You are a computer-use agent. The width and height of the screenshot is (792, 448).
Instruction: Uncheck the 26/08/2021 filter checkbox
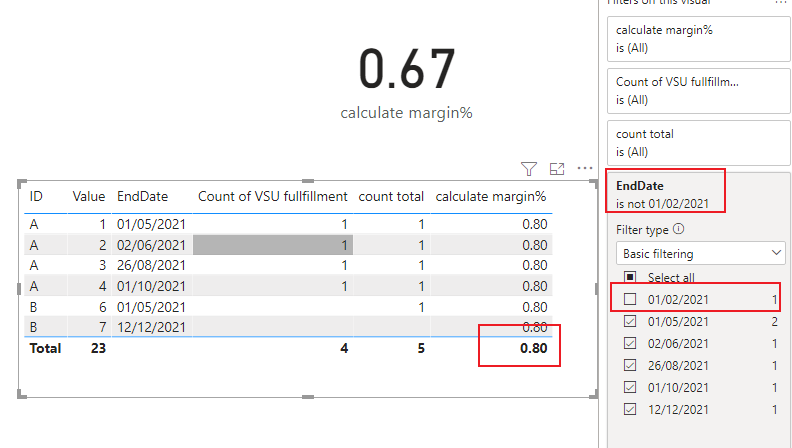point(630,365)
